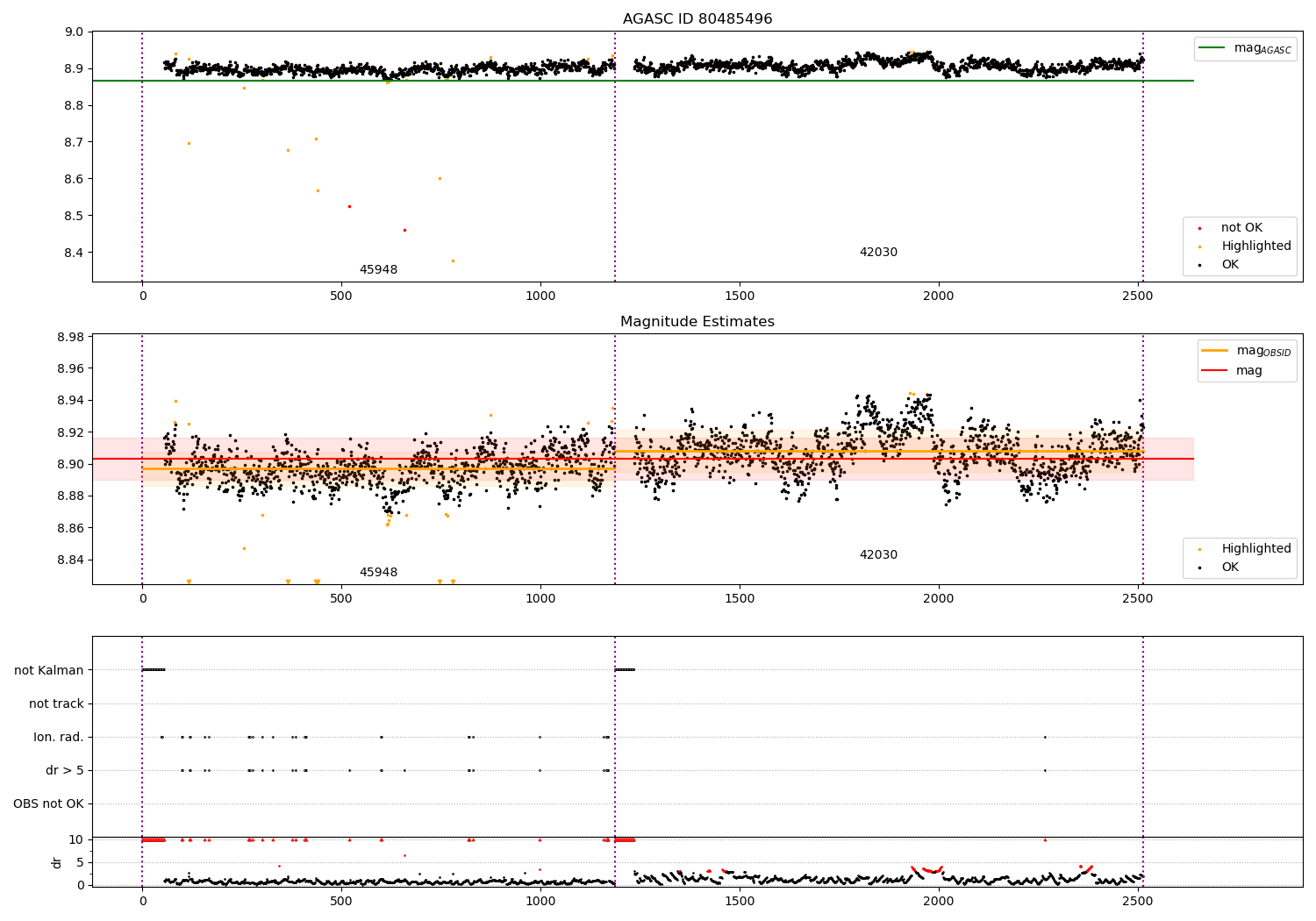This screenshot has height=921, width=1316.
Task: Click the 'not OK' legend entry in top plot
Action: pos(1241,228)
